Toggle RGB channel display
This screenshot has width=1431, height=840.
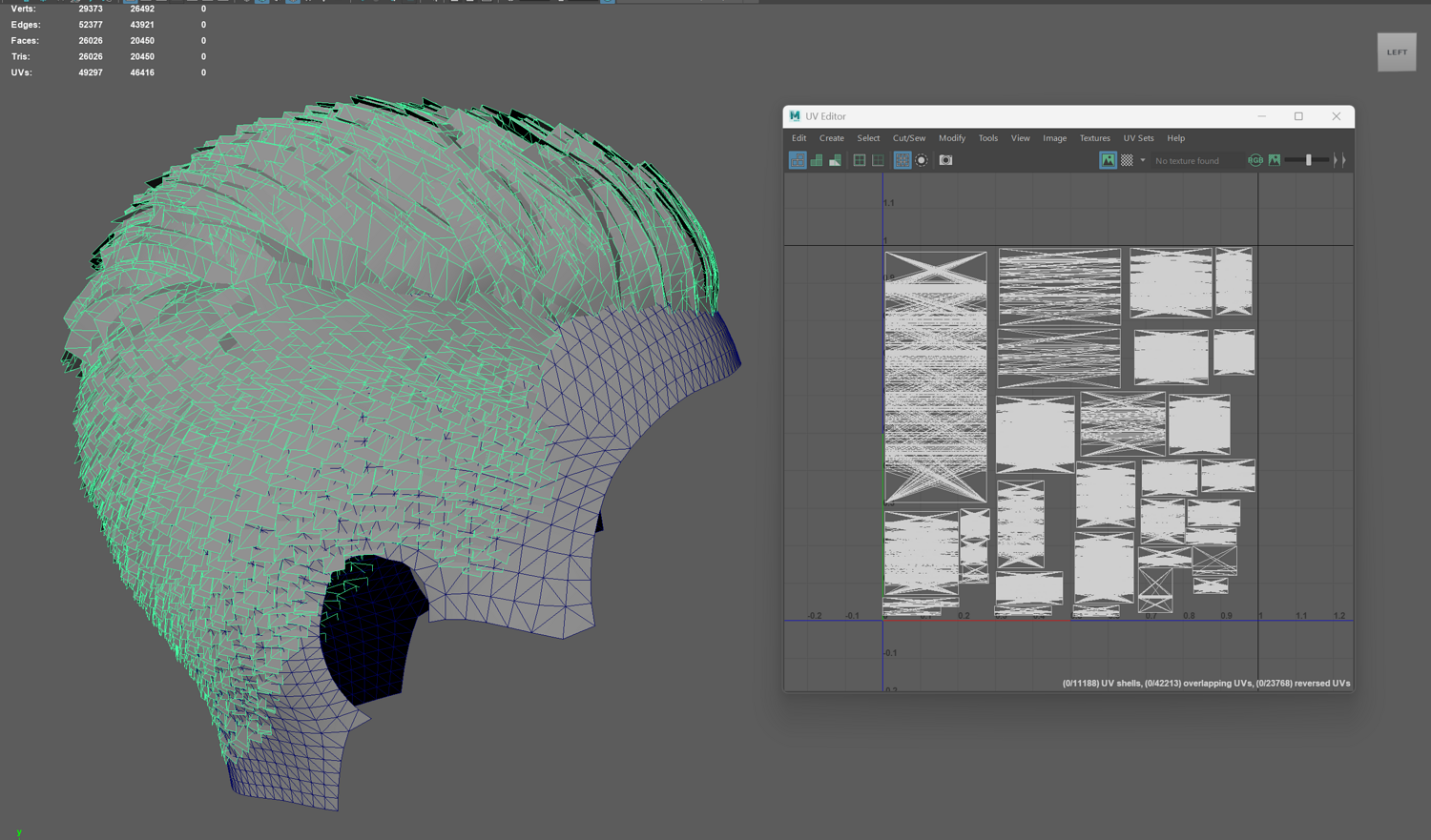click(1255, 160)
